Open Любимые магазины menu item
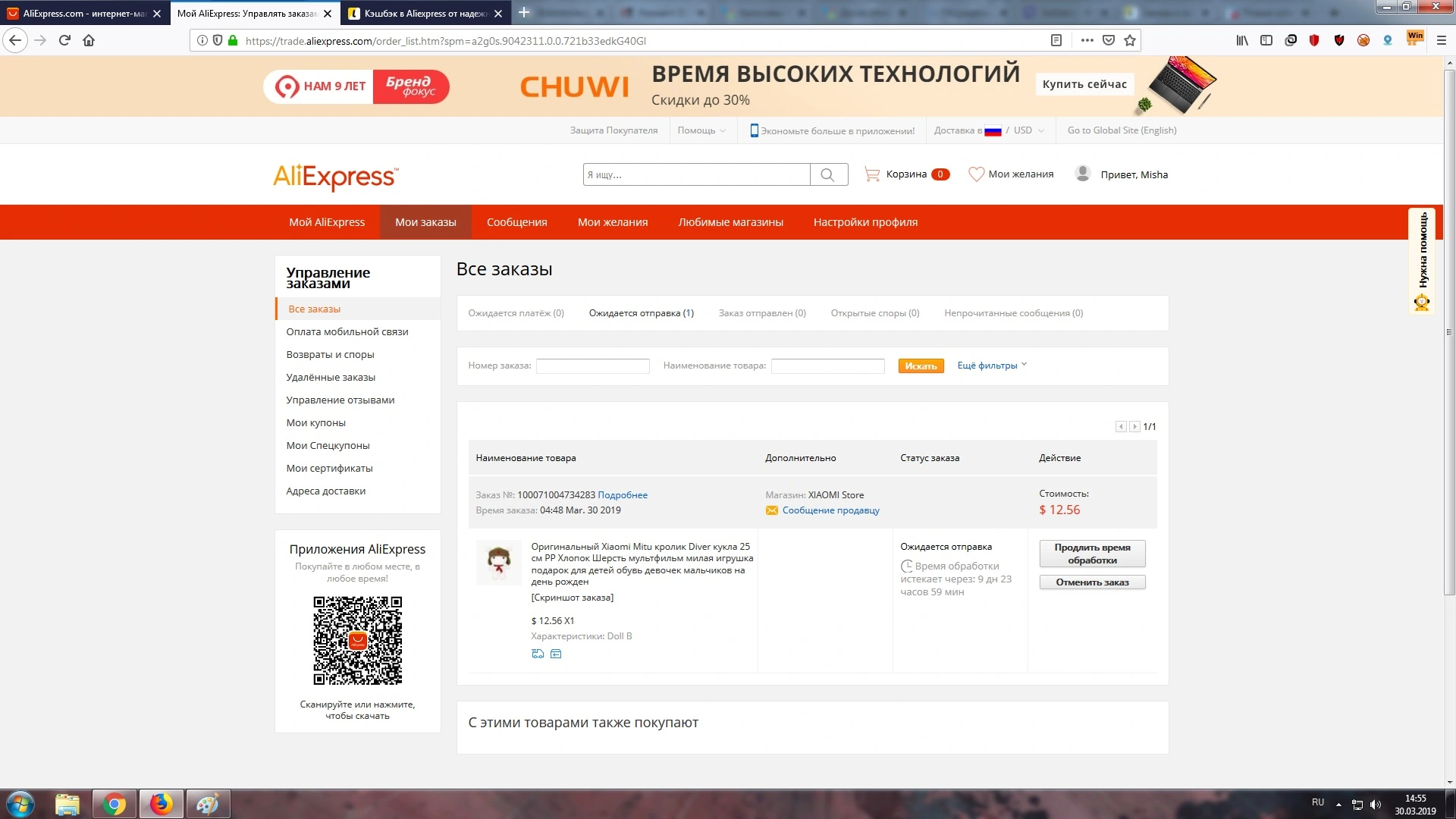This screenshot has height=819, width=1456. [731, 222]
